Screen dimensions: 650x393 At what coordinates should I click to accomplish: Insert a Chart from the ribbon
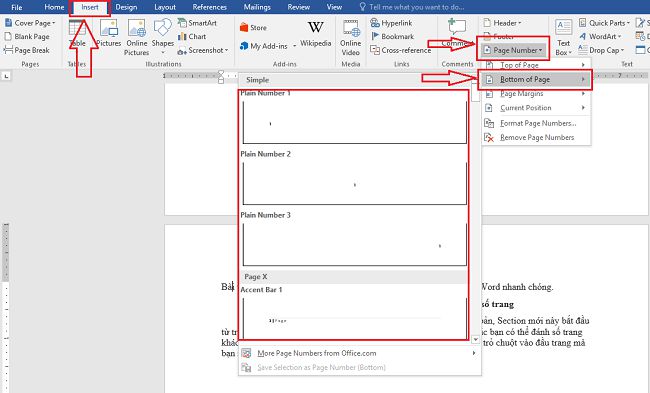tap(192, 36)
